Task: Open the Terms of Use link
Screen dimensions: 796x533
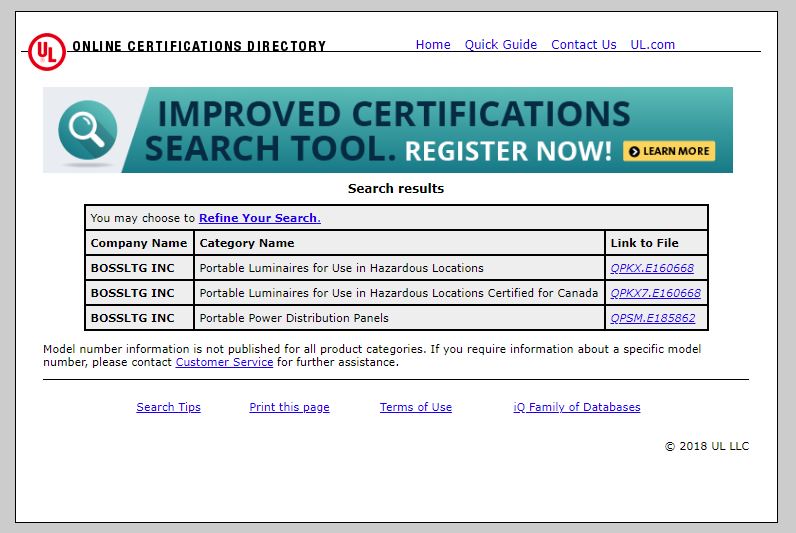Action: click(x=416, y=407)
